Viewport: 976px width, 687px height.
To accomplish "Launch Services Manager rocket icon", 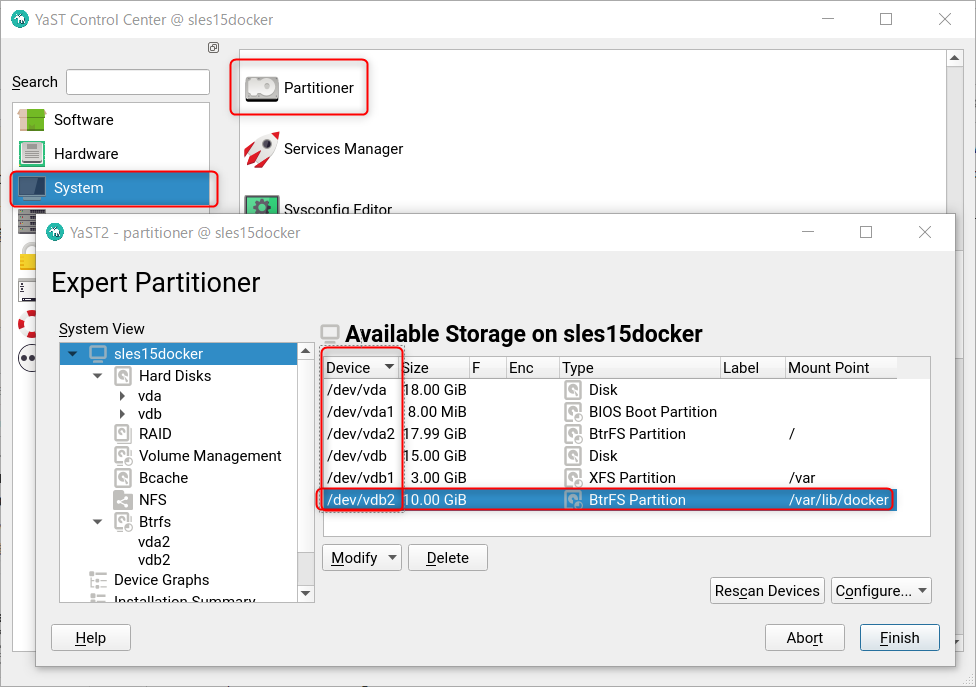I will [x=261, y=149].
